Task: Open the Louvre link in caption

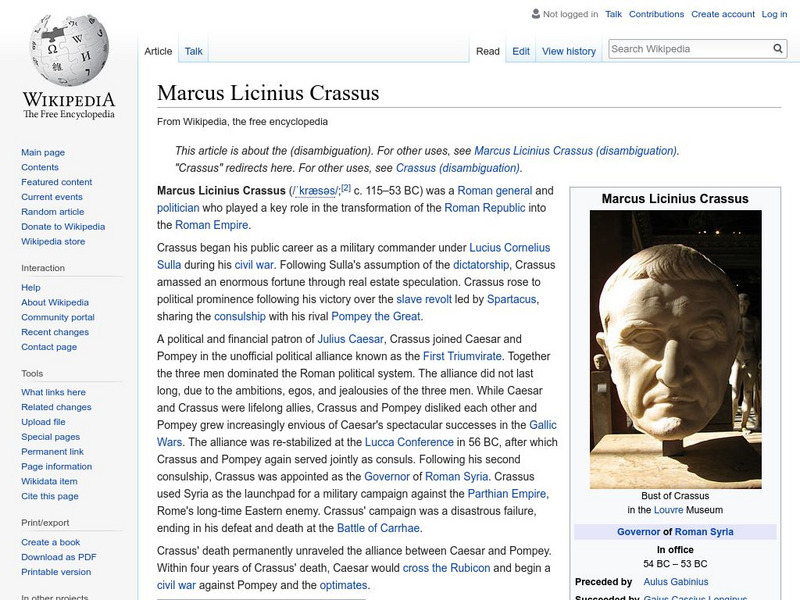Action: point(668,510)
